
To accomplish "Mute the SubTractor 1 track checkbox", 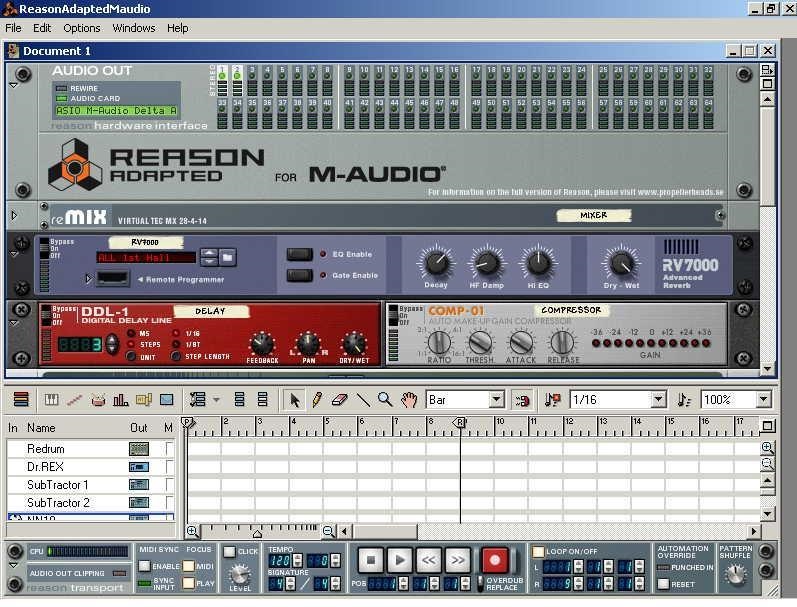I will click(169, 484).
